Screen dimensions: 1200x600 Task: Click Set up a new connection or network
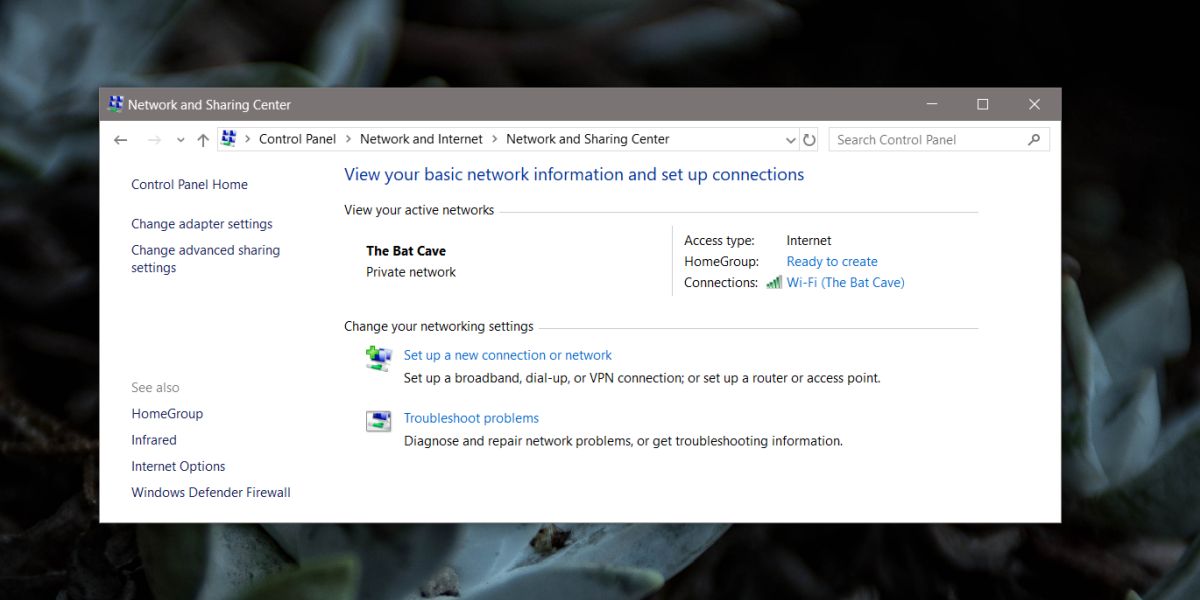[508, 355]
